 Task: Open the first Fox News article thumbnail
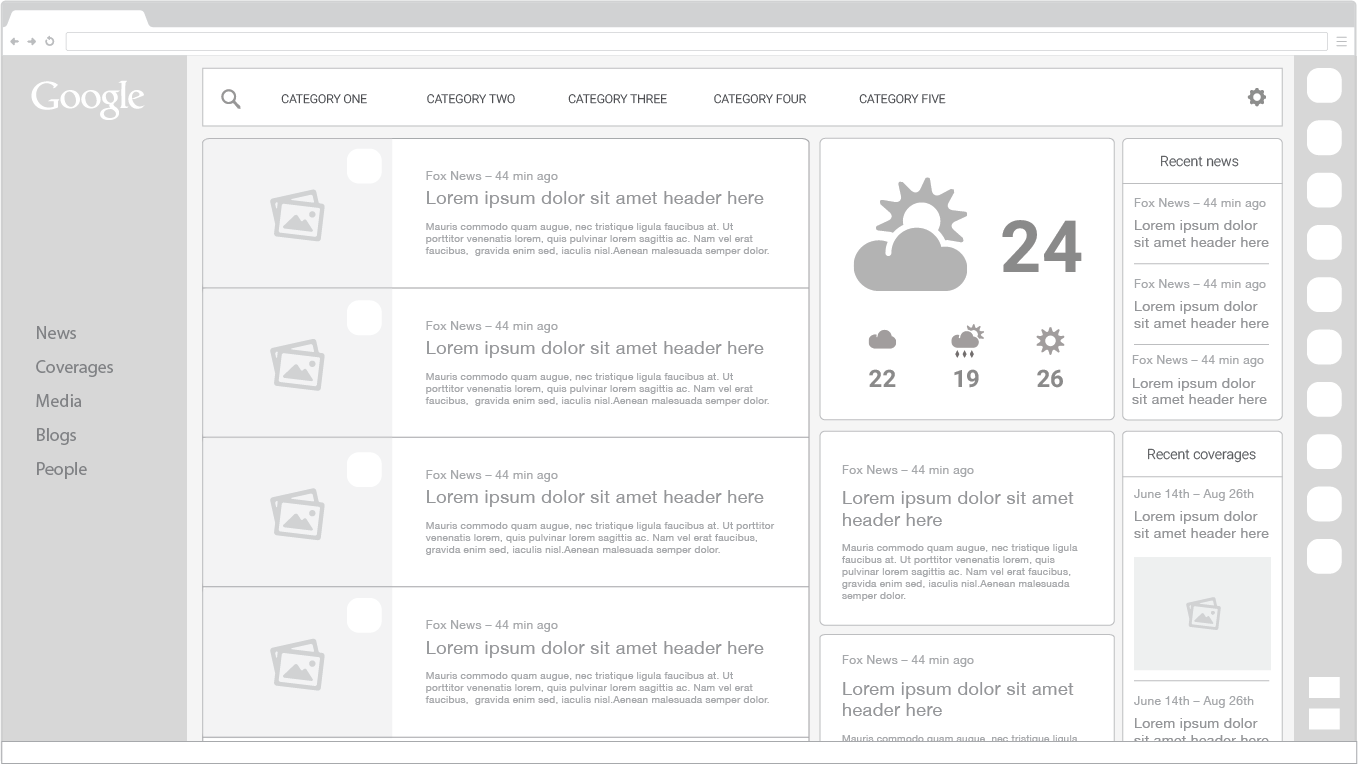297,214
